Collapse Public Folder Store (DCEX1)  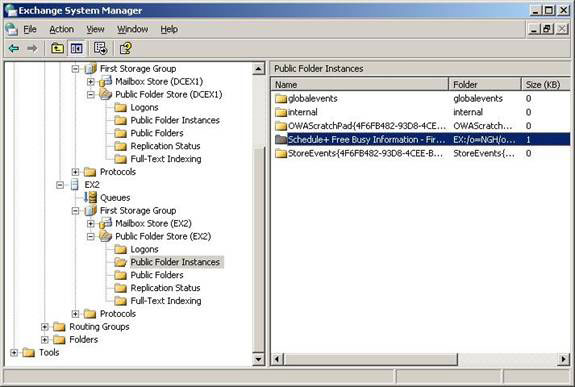pyautogui.click(x=91, y=95)
